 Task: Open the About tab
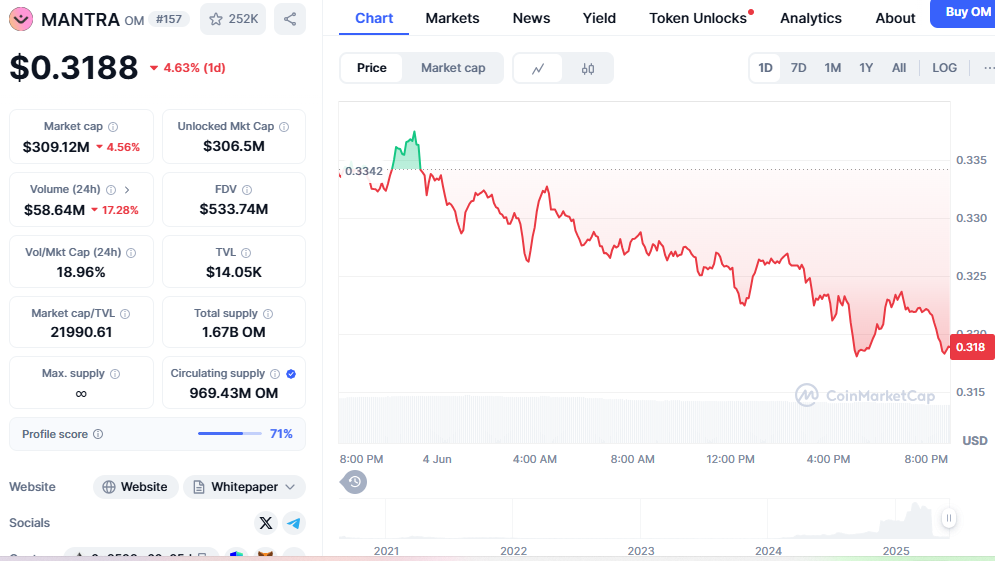[x=895, y=18]
